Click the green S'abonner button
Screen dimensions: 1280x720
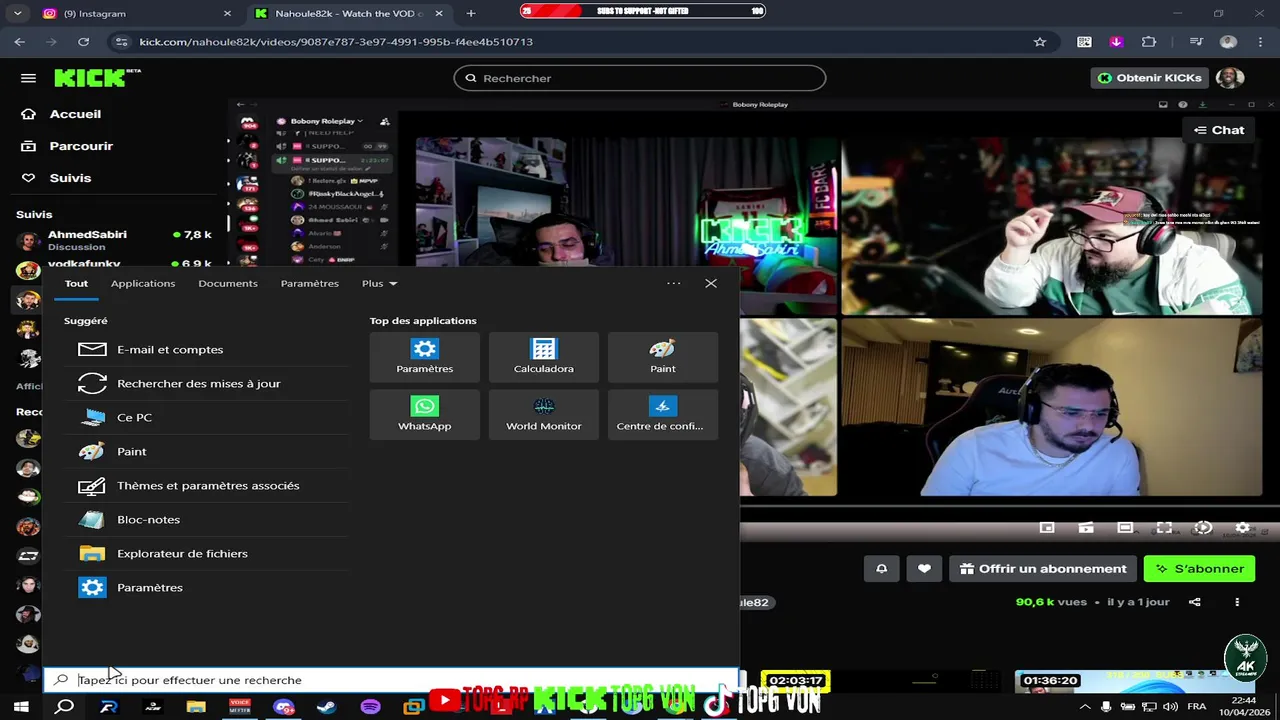pyautogui.click(x=1199, y=568)
